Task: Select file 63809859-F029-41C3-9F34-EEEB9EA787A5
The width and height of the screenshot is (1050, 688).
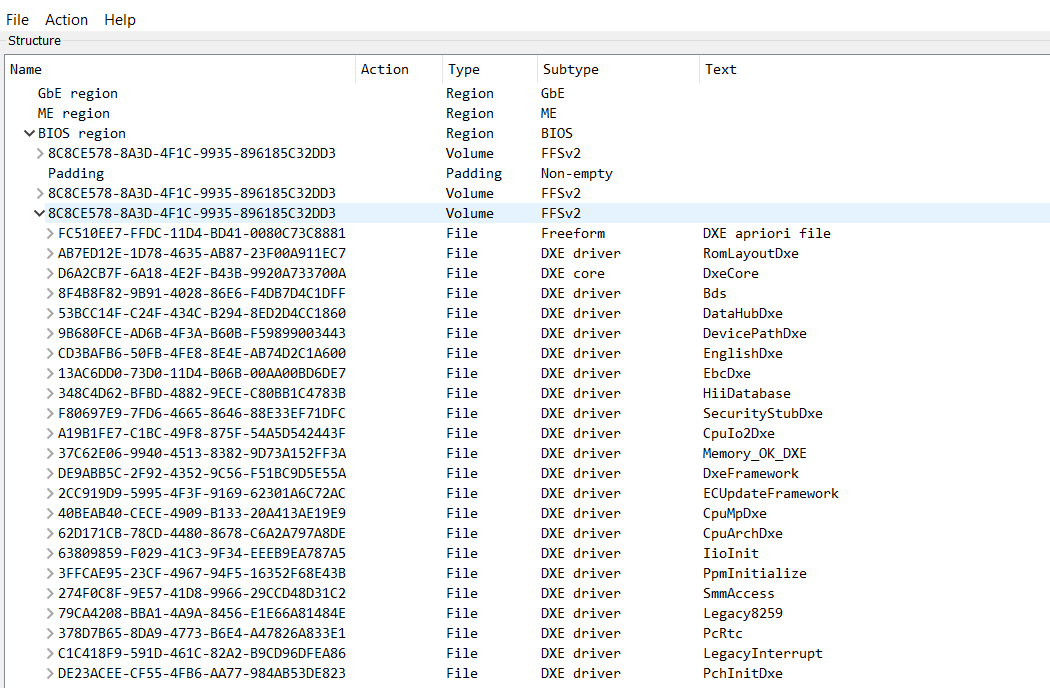Action: click(x=202, y=553)
